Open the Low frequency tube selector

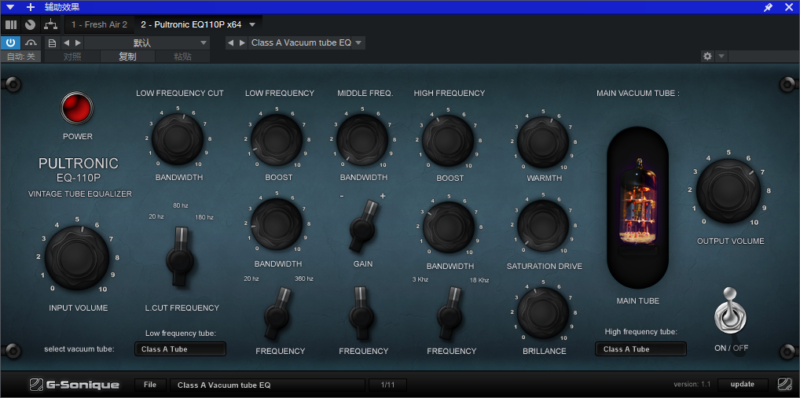pos(180,349)
